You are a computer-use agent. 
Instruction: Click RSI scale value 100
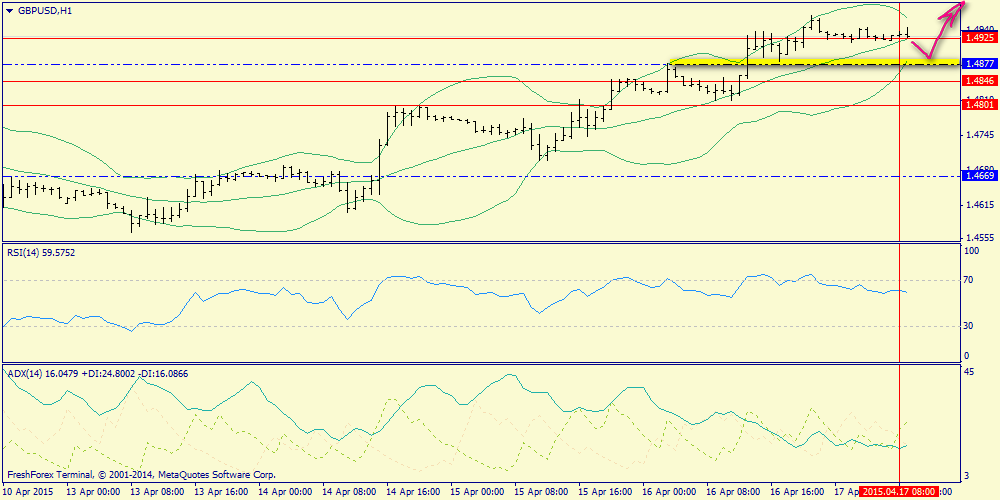point(973,251)
